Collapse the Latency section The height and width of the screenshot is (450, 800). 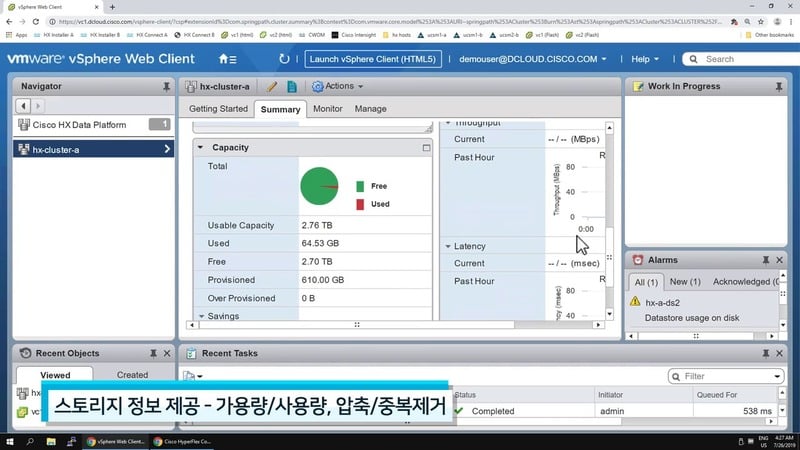(447, 246)
